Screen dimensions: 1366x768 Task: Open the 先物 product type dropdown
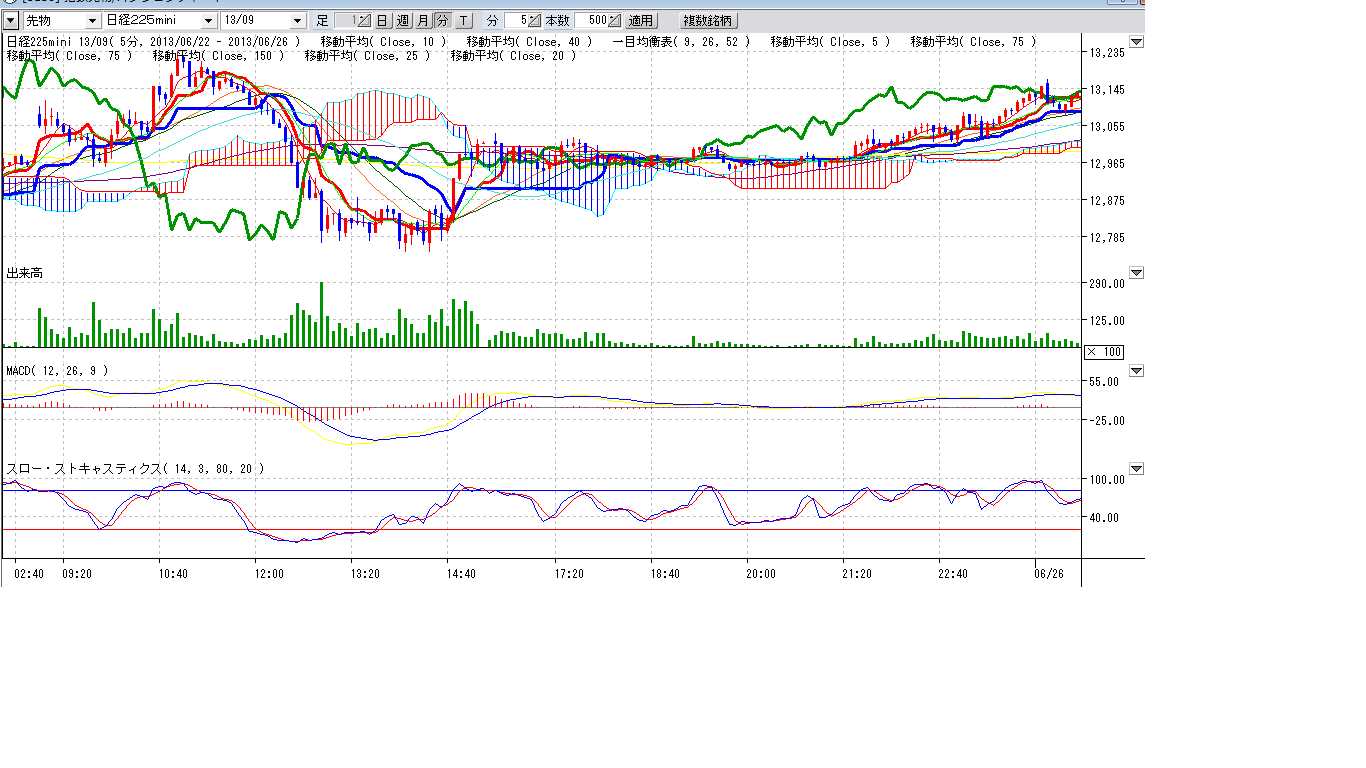click(x=92, y=20)
